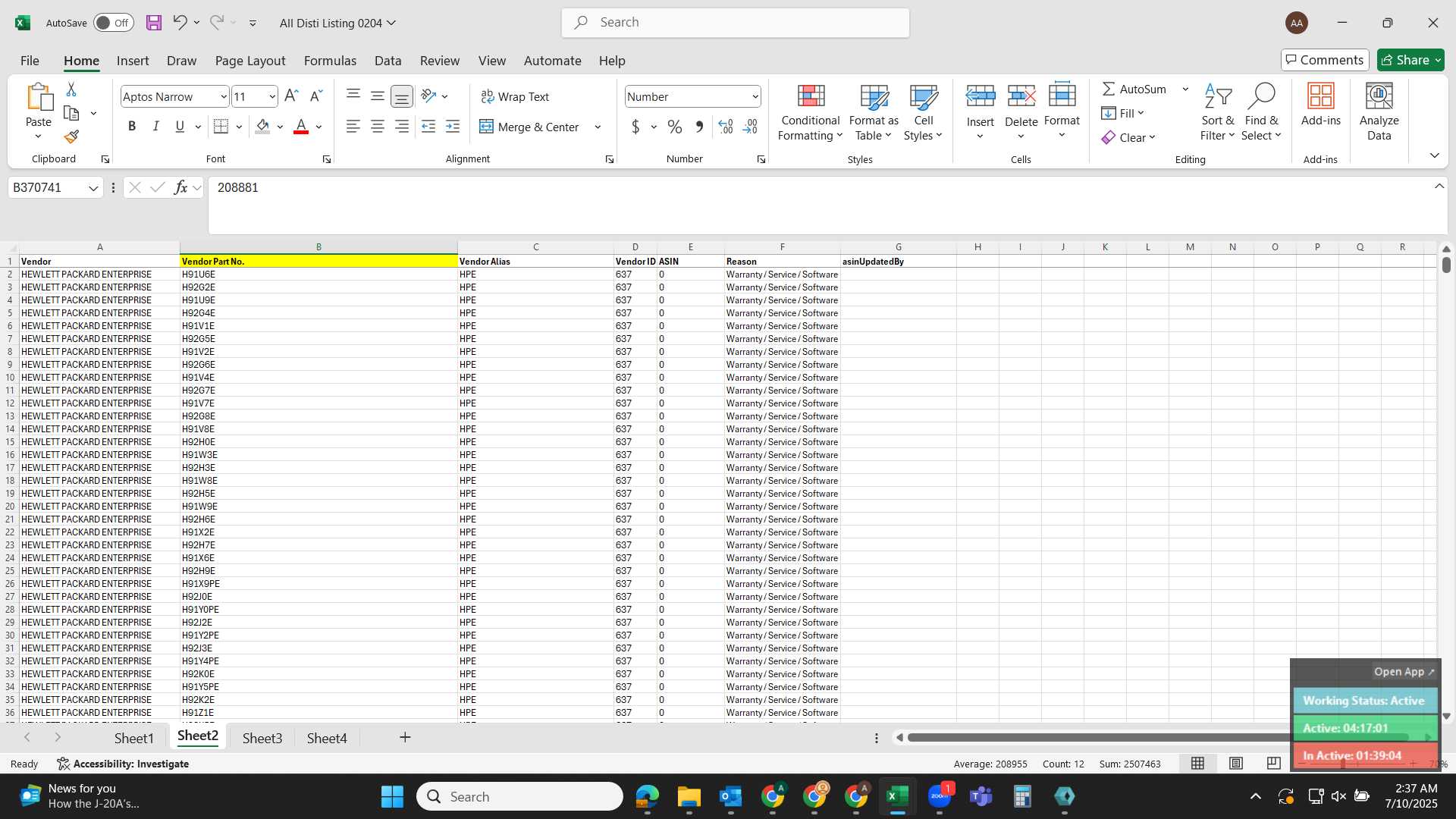The image size is (1456, 819).
Task: Open Sort & Filter dropdown
Action: [x=1217, y=112]
